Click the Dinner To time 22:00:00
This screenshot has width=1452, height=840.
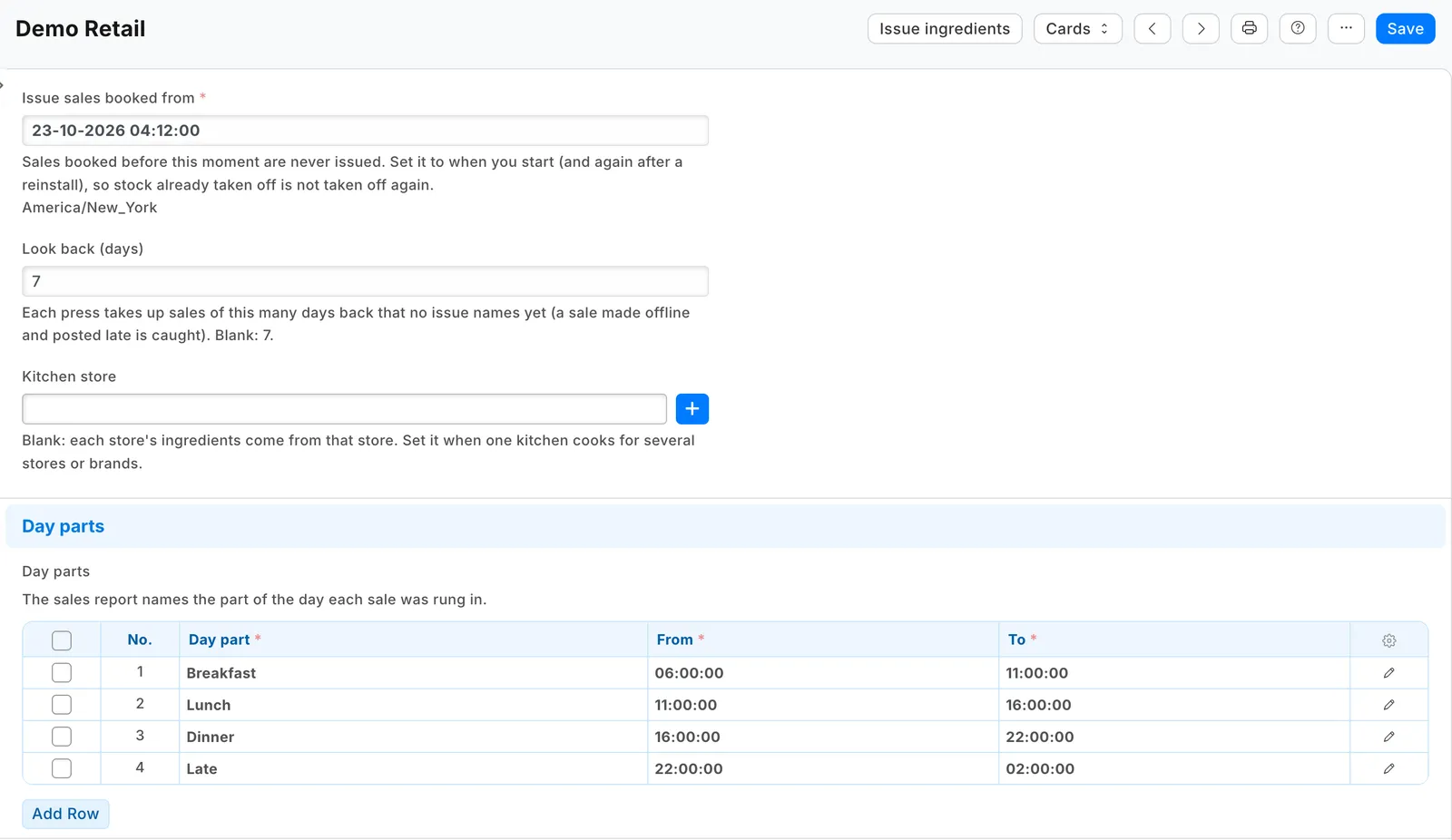tap(1174, 737)
